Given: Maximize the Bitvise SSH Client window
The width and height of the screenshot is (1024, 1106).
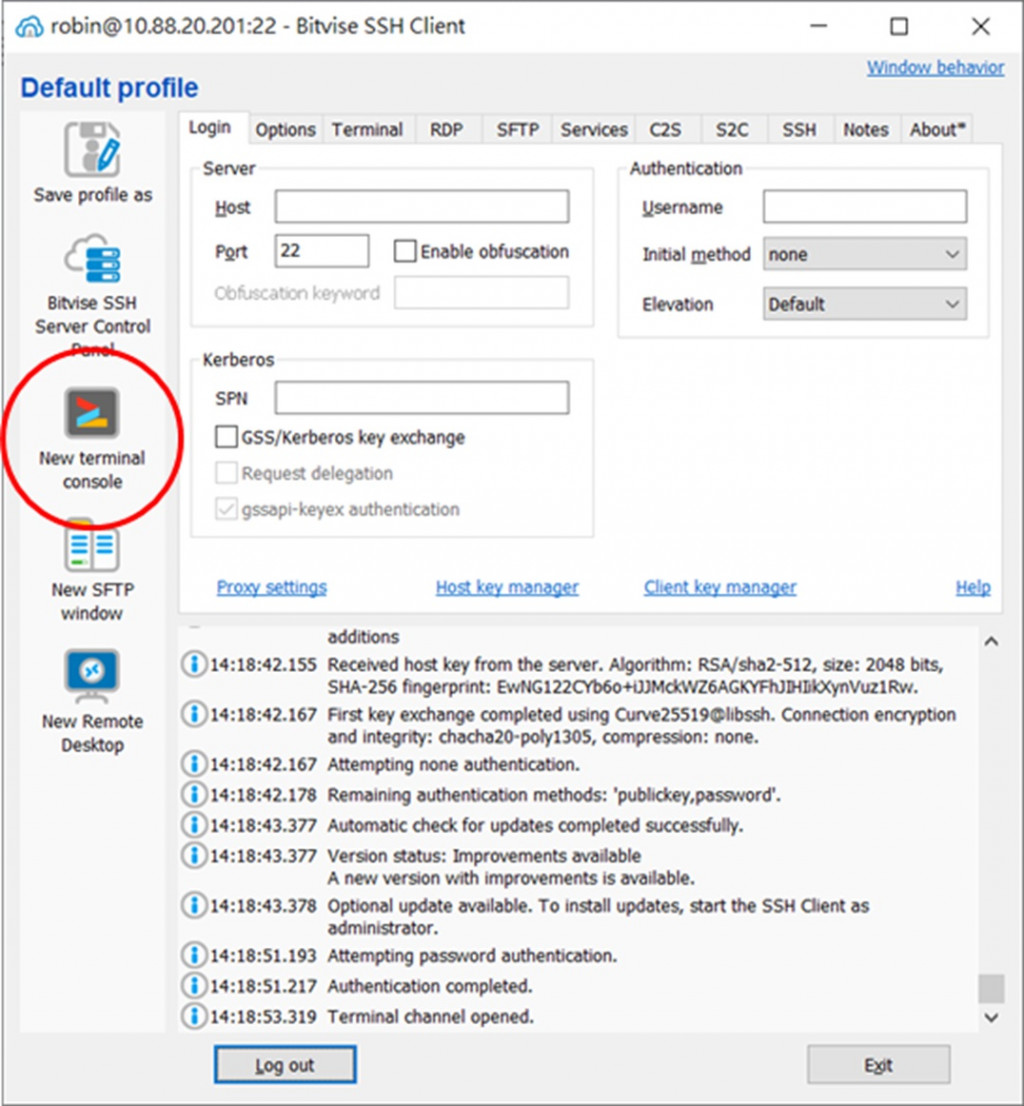Looking at the screenshot, I should (899, 27).
